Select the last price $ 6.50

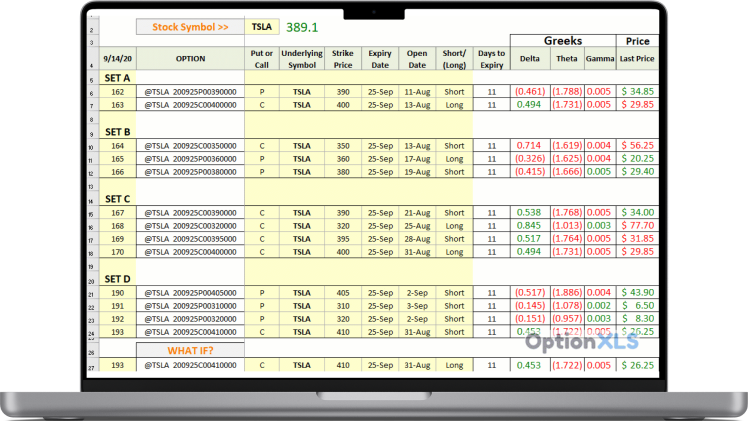[637, 306]
